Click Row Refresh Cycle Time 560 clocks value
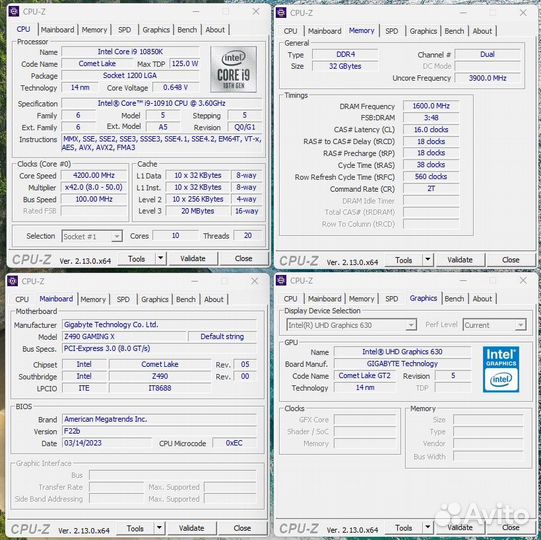The height and width of the screenshot is (540, 541). [x=431, y=177]
